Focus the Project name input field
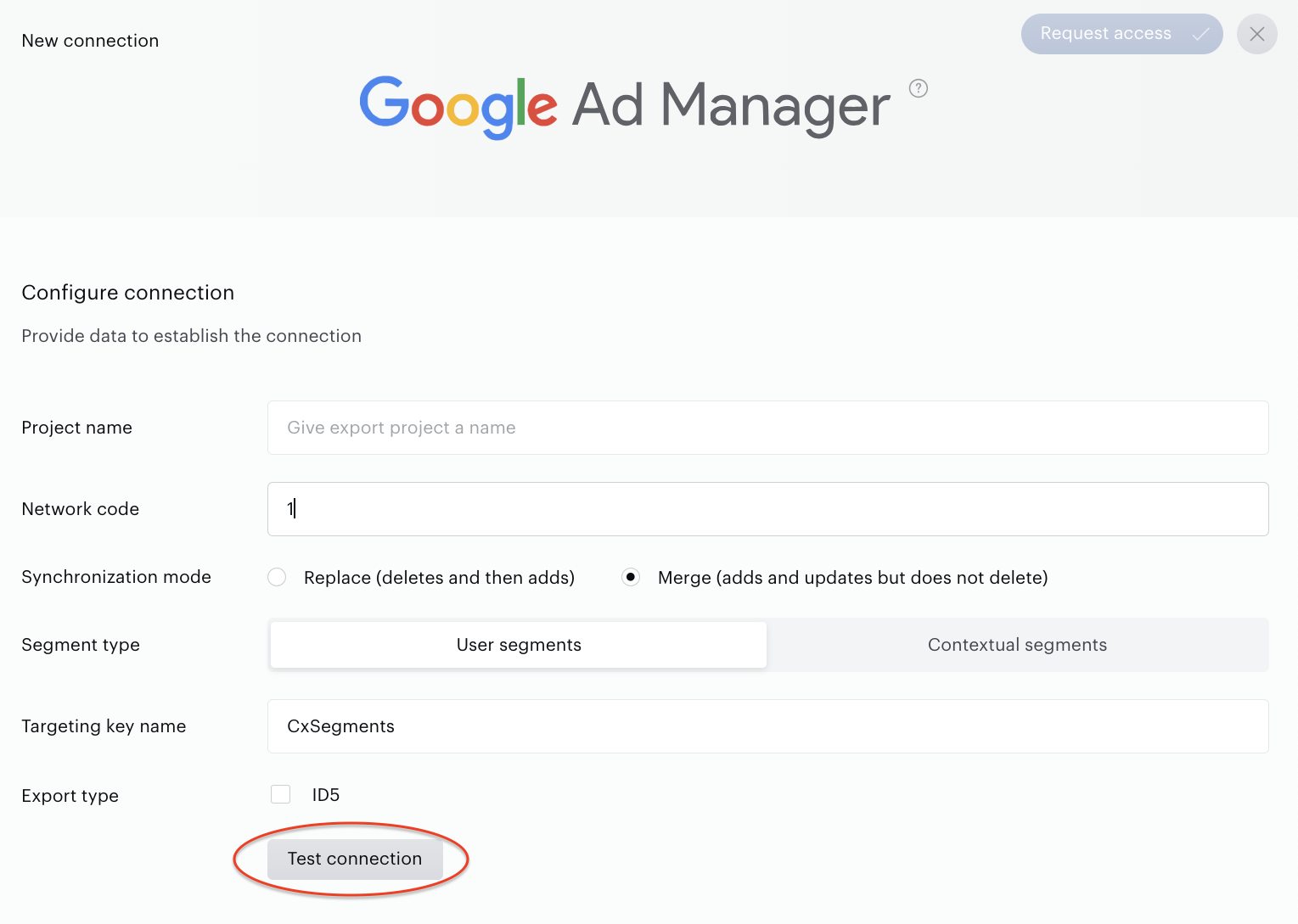1298x924 pixels. [x=768, y=428]
